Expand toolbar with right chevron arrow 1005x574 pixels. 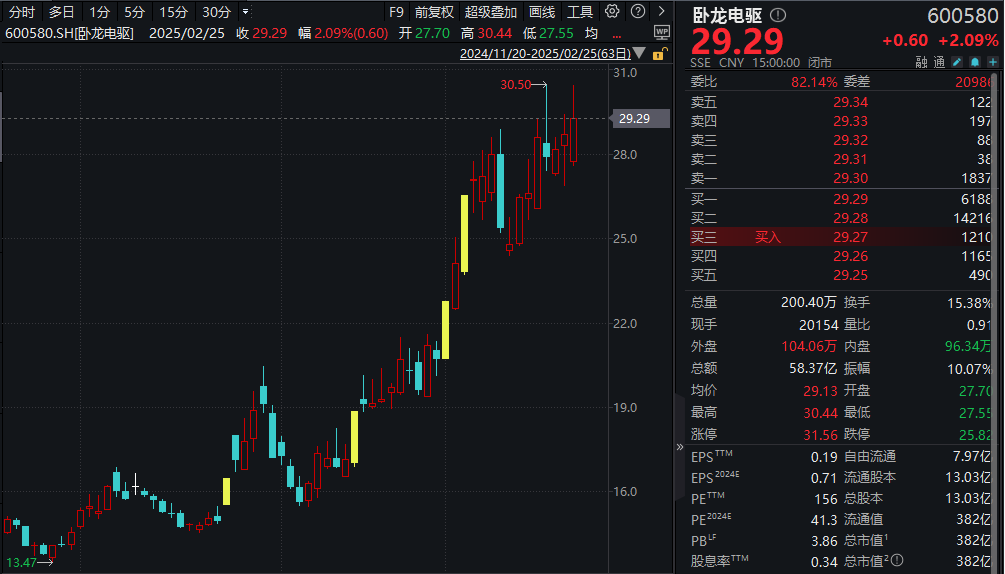(x=659, y=12)
